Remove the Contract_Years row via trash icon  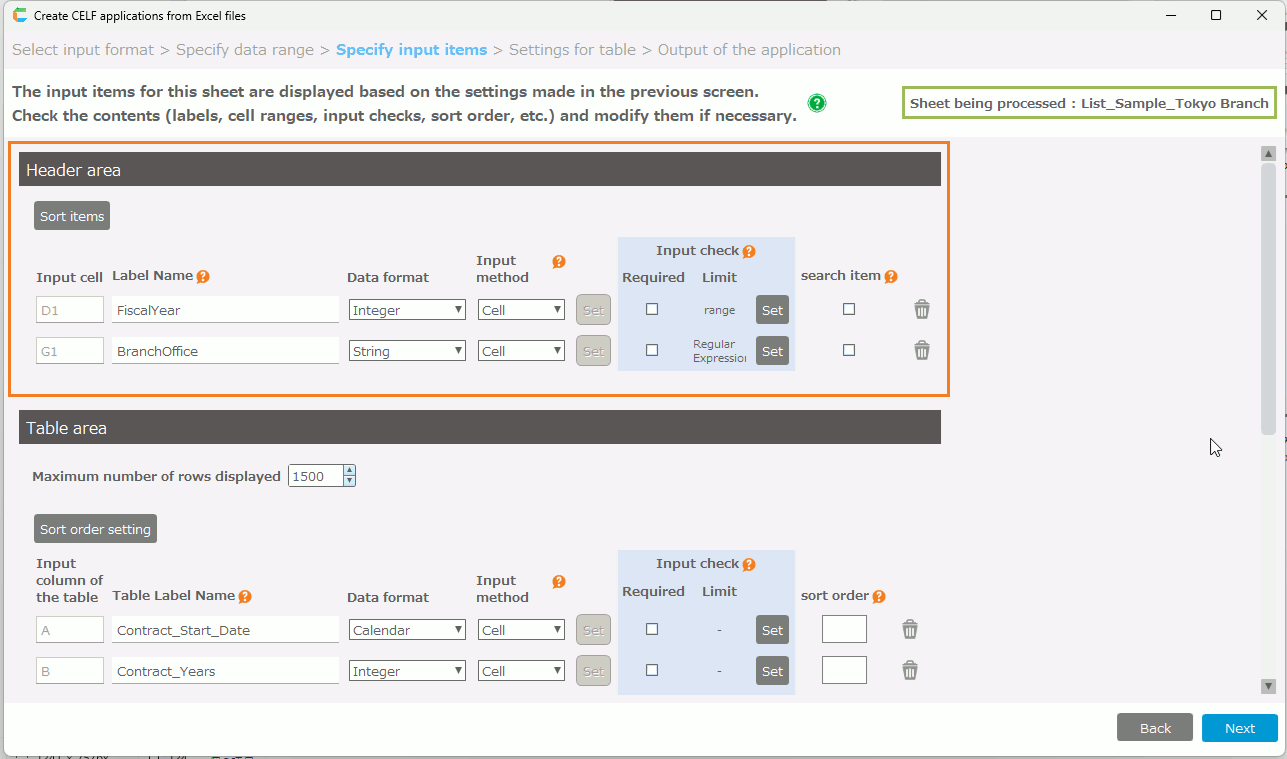coord(910,671)
